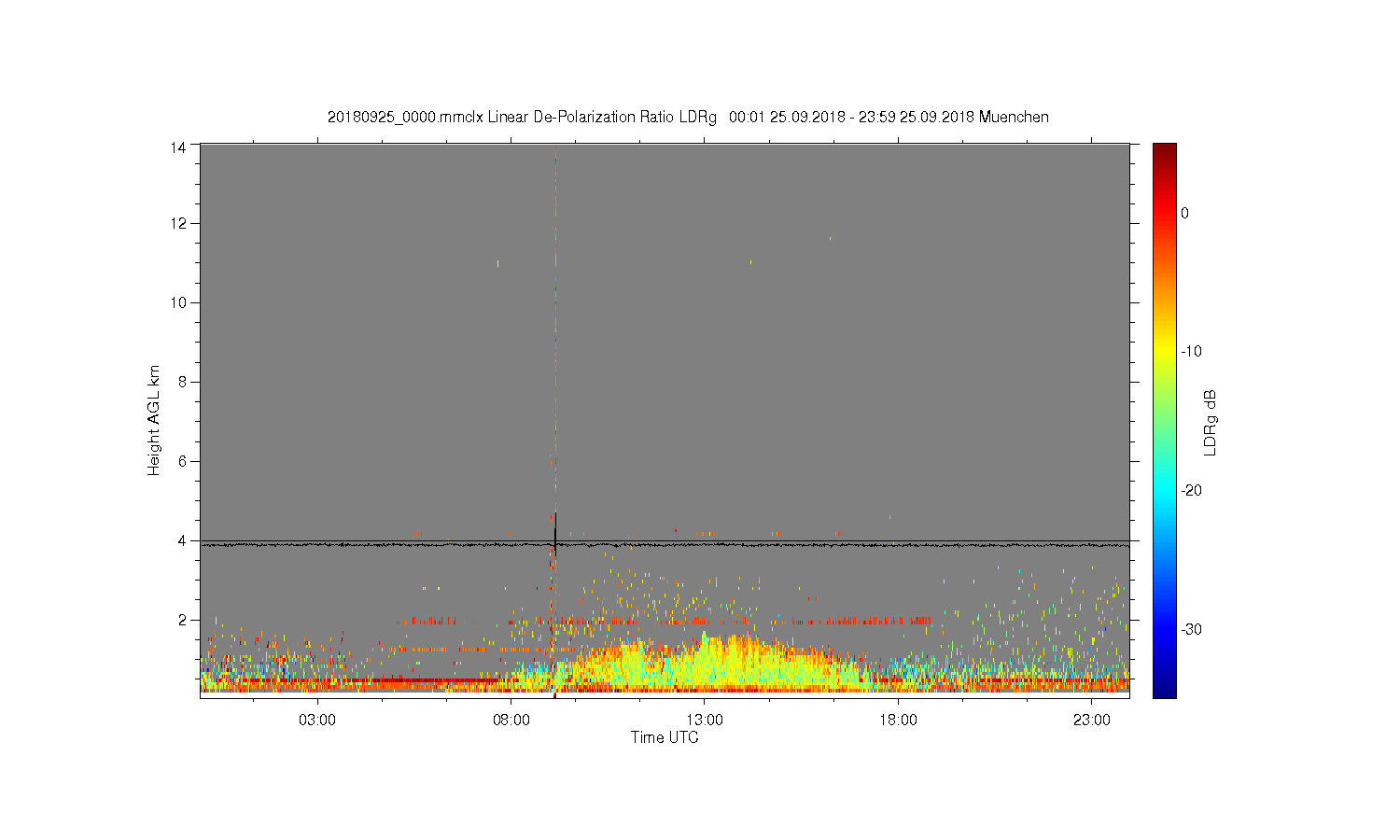1400x840 pixels.
Task: Click the 'LDRg dB' colorbar label
Action: click(x=1211, y=422)
